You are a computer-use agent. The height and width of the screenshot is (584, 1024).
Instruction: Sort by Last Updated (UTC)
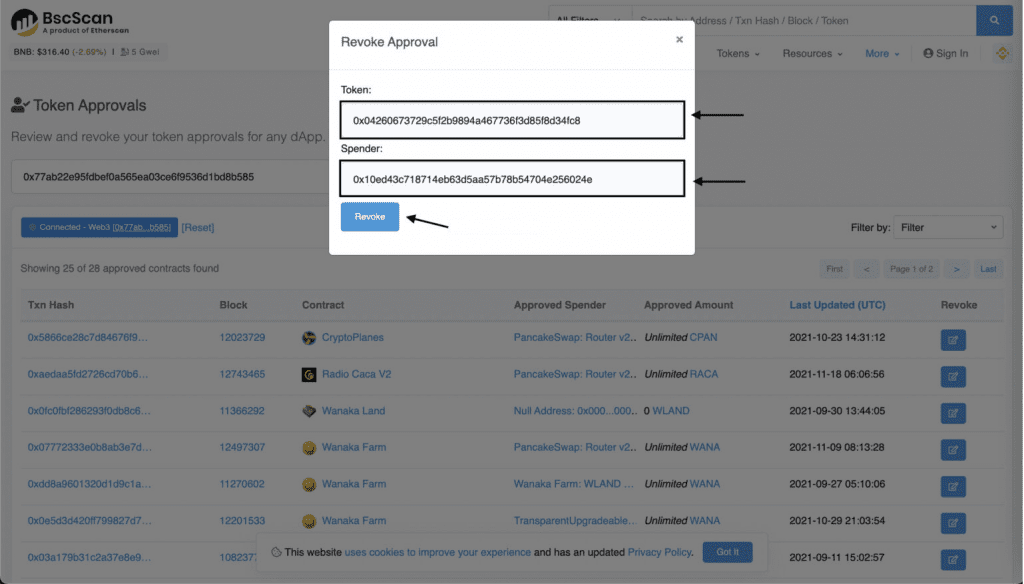pyautogui.click(x=837, y=305)
